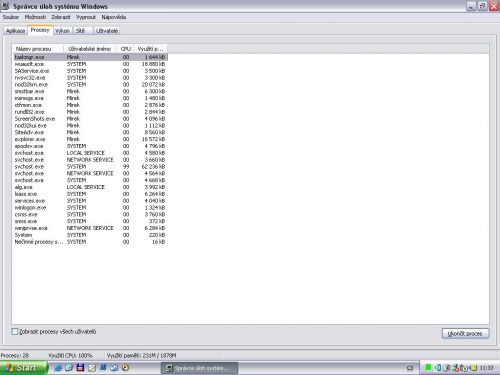This screenshot has height=375, width=500.
Task: Open the Windows Start menu
Action: pos(23,368)
